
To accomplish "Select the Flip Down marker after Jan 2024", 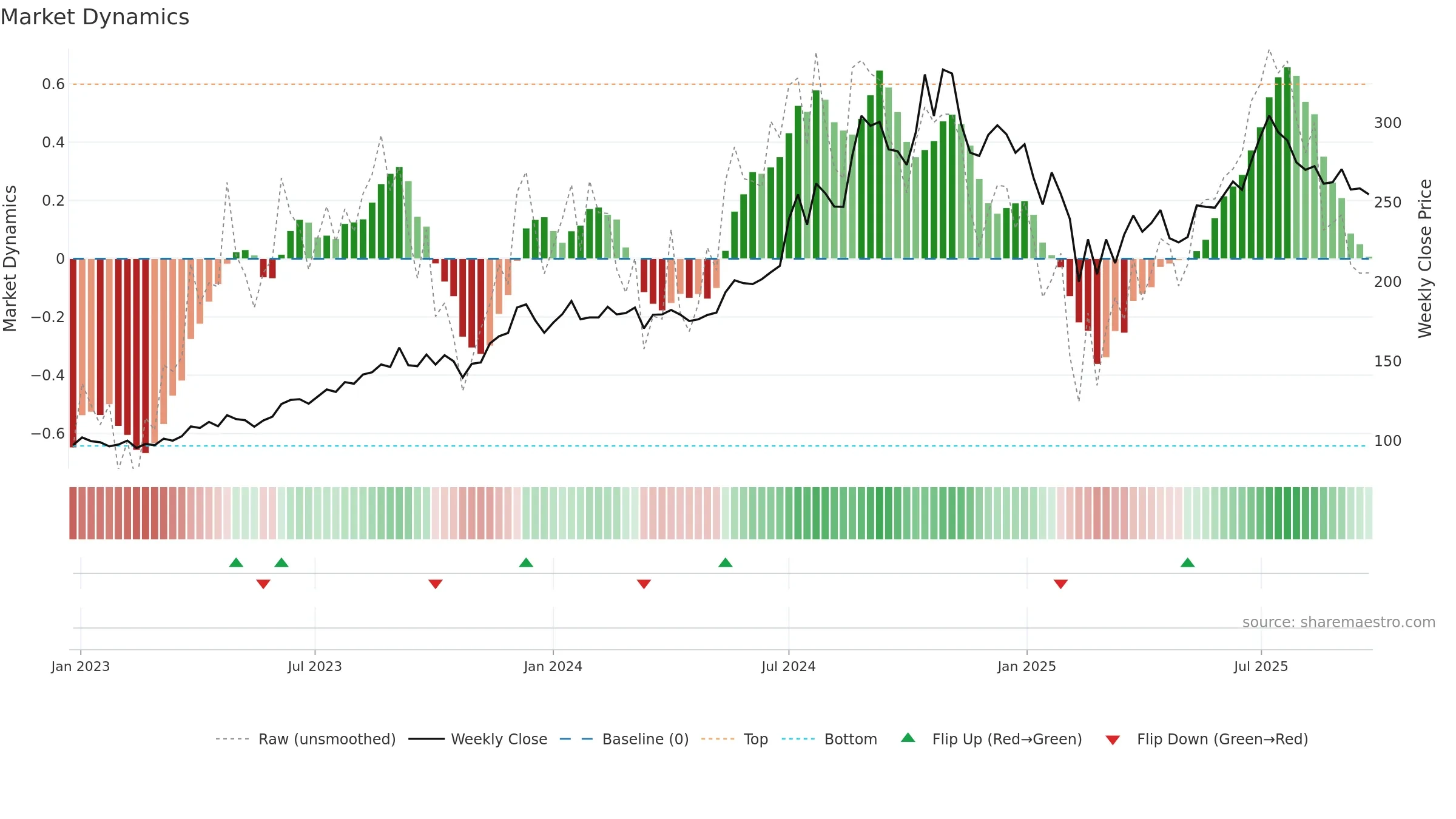I will (644, 584).
